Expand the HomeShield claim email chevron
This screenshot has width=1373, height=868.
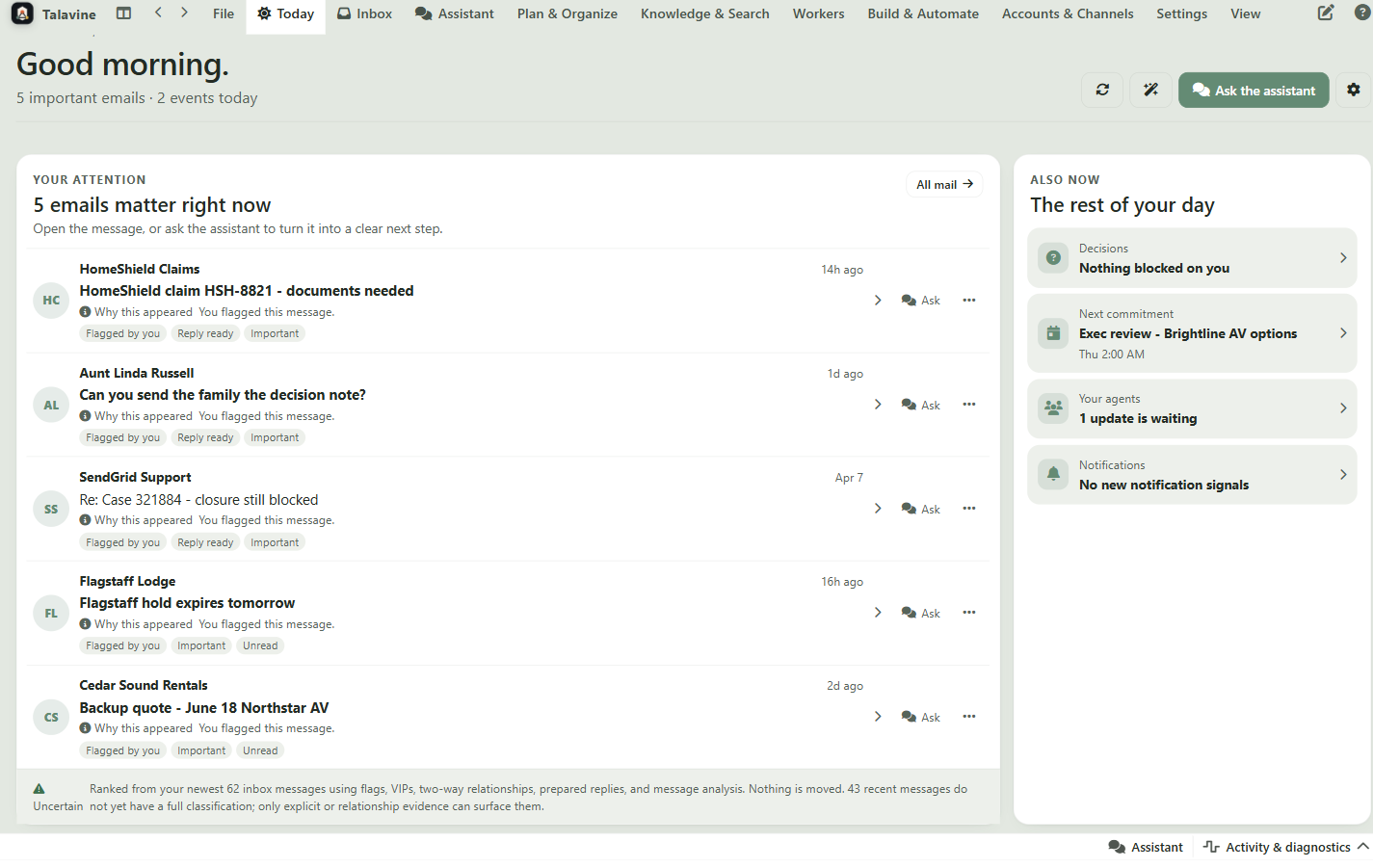click(x=878, y=301)
